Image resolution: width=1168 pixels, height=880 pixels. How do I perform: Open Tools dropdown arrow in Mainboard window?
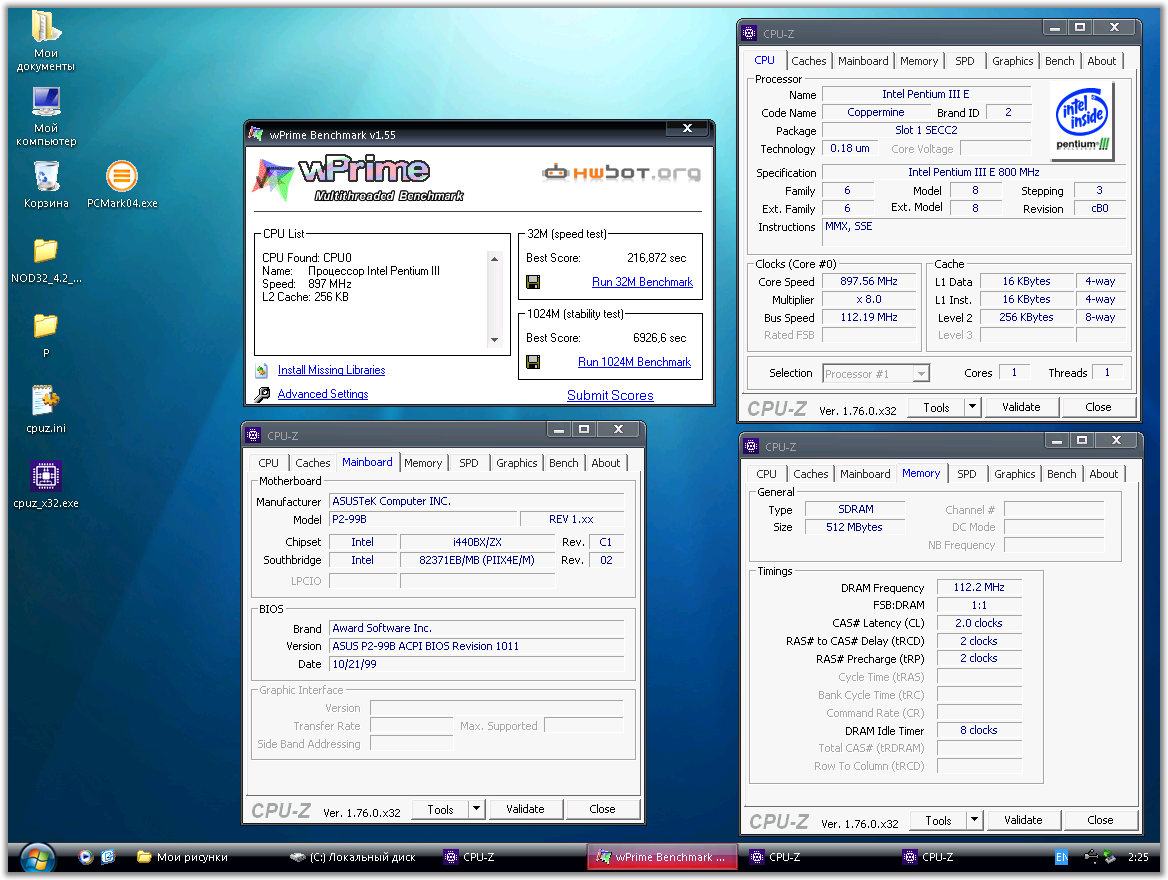pyautogui.click(x=477, y=808)
